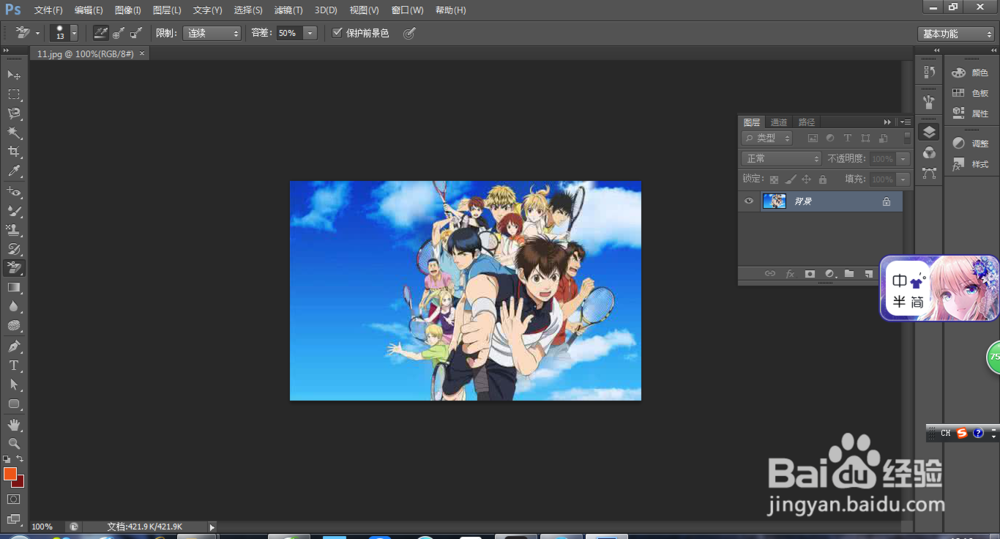This screenshot has height=539, width=1000.
Task: Toggle type layer filter
Action: tap(848, 138)
